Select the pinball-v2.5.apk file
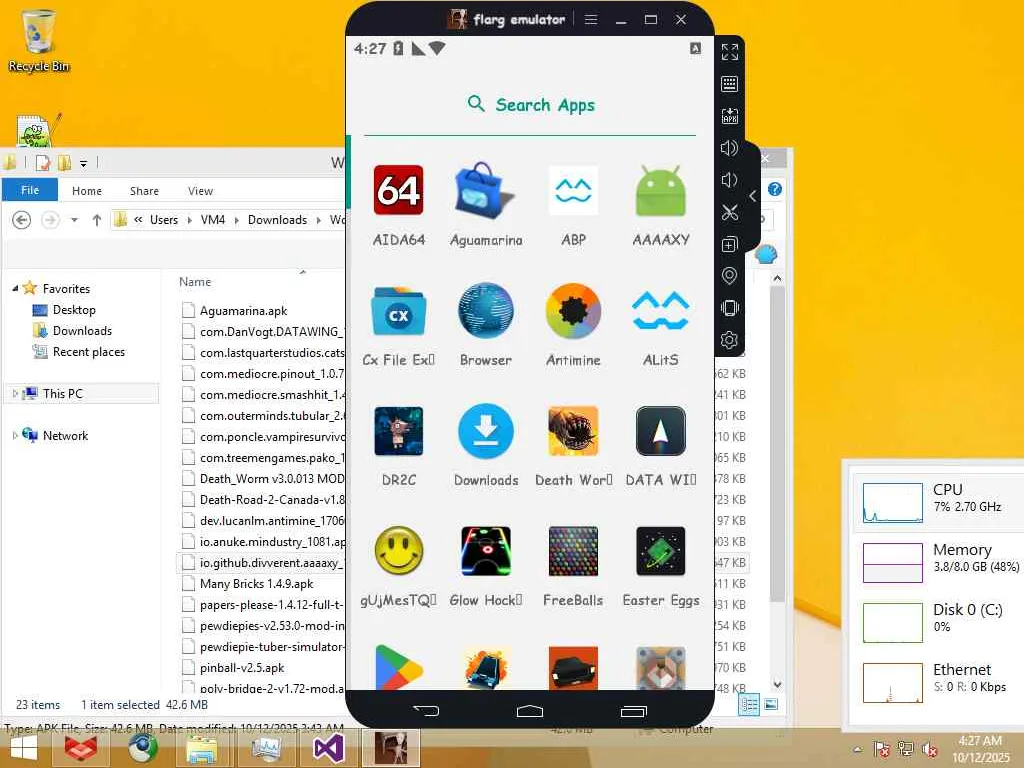Screen dimensions: 1024x768 (242, 667)
